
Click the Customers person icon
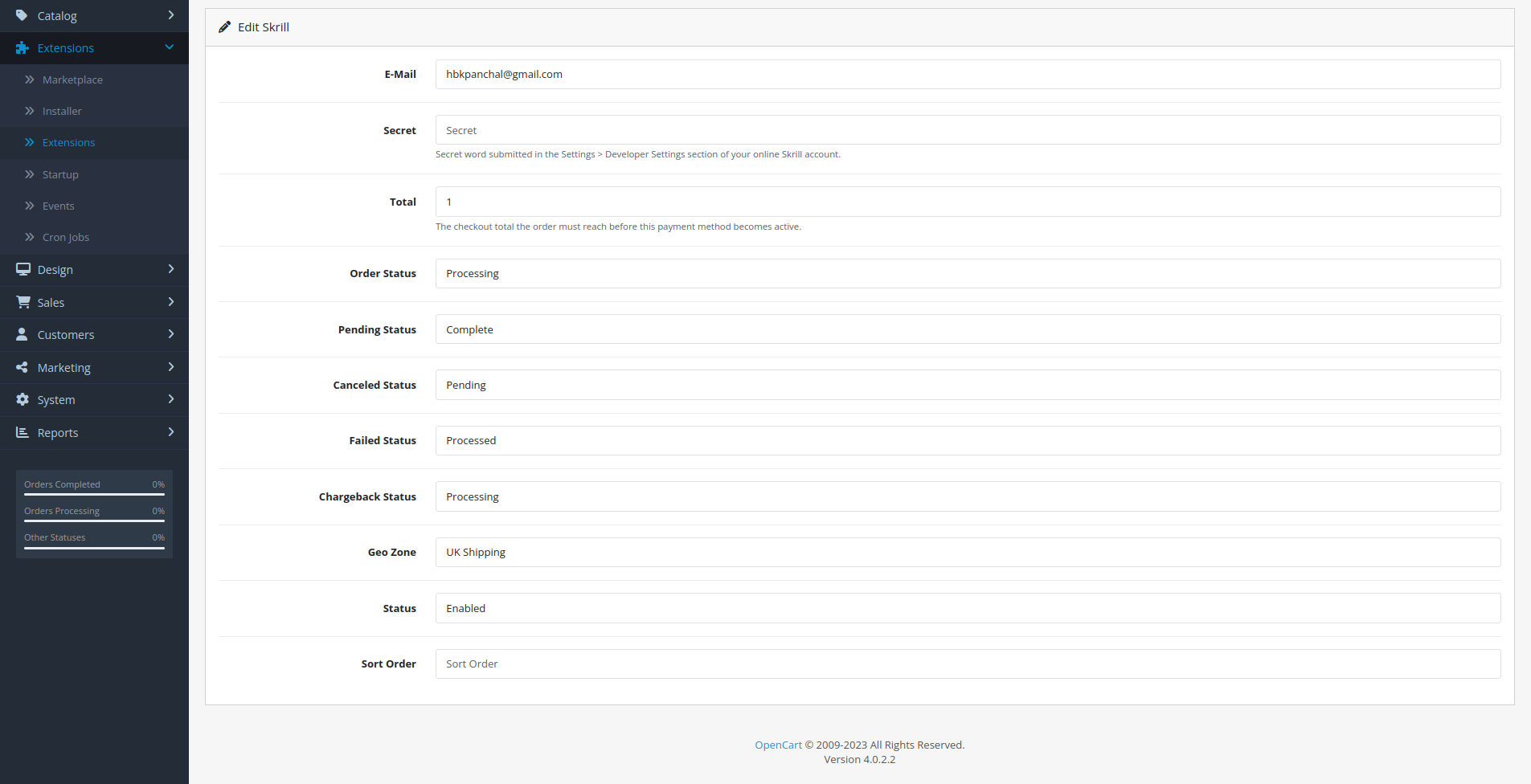pos(22,334)
